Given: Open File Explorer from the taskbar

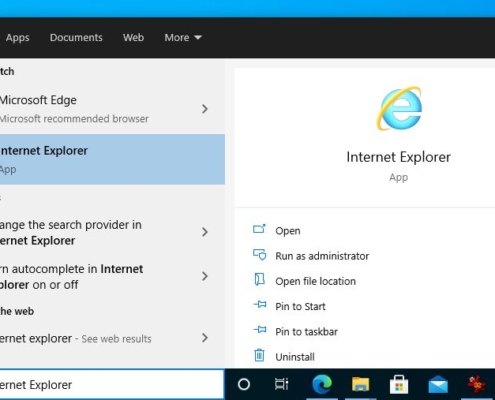Looking at the screenshot, I should click(x=360, y=384).
